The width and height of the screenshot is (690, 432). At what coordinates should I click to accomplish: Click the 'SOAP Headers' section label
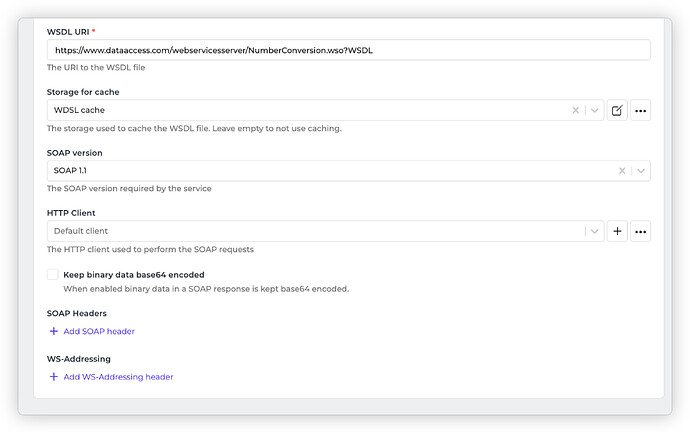coord(77,314)
